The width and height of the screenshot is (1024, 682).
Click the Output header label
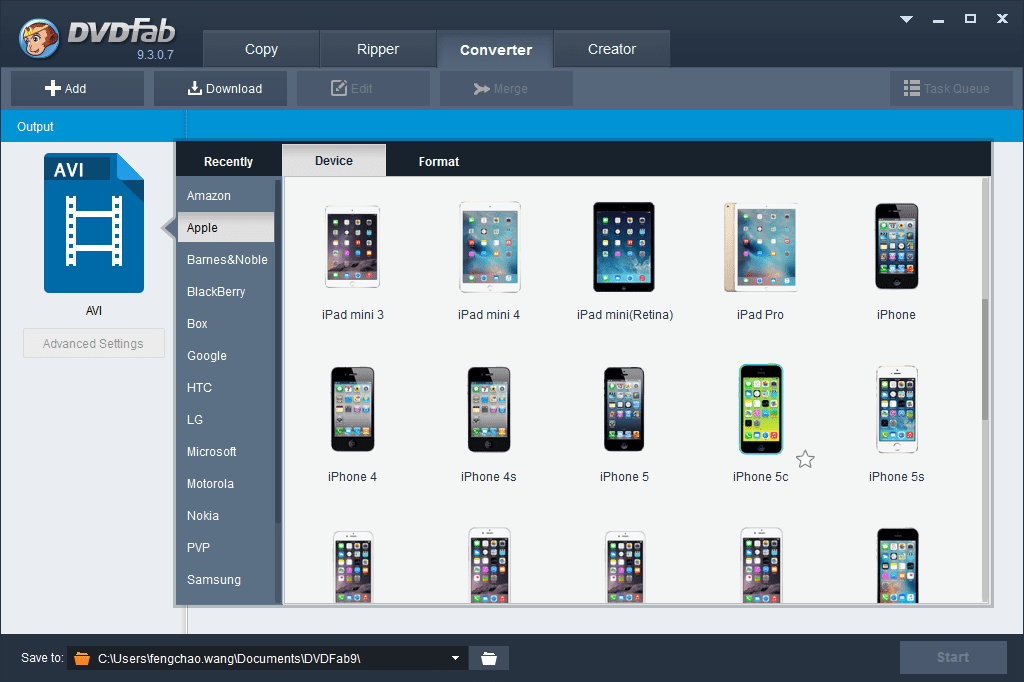tap(35, 127)
